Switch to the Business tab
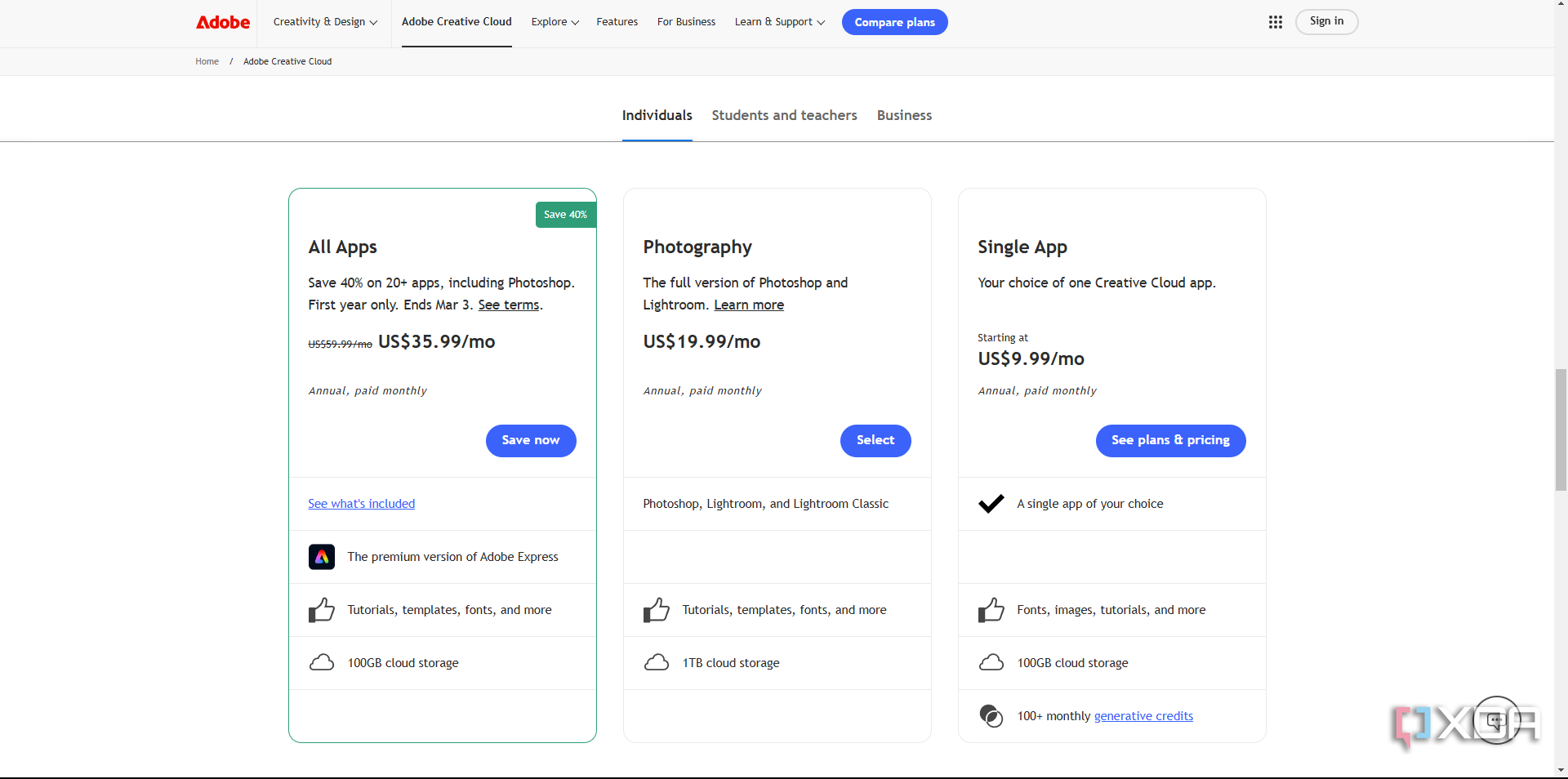1568x779 pixels. click(904, 116)
